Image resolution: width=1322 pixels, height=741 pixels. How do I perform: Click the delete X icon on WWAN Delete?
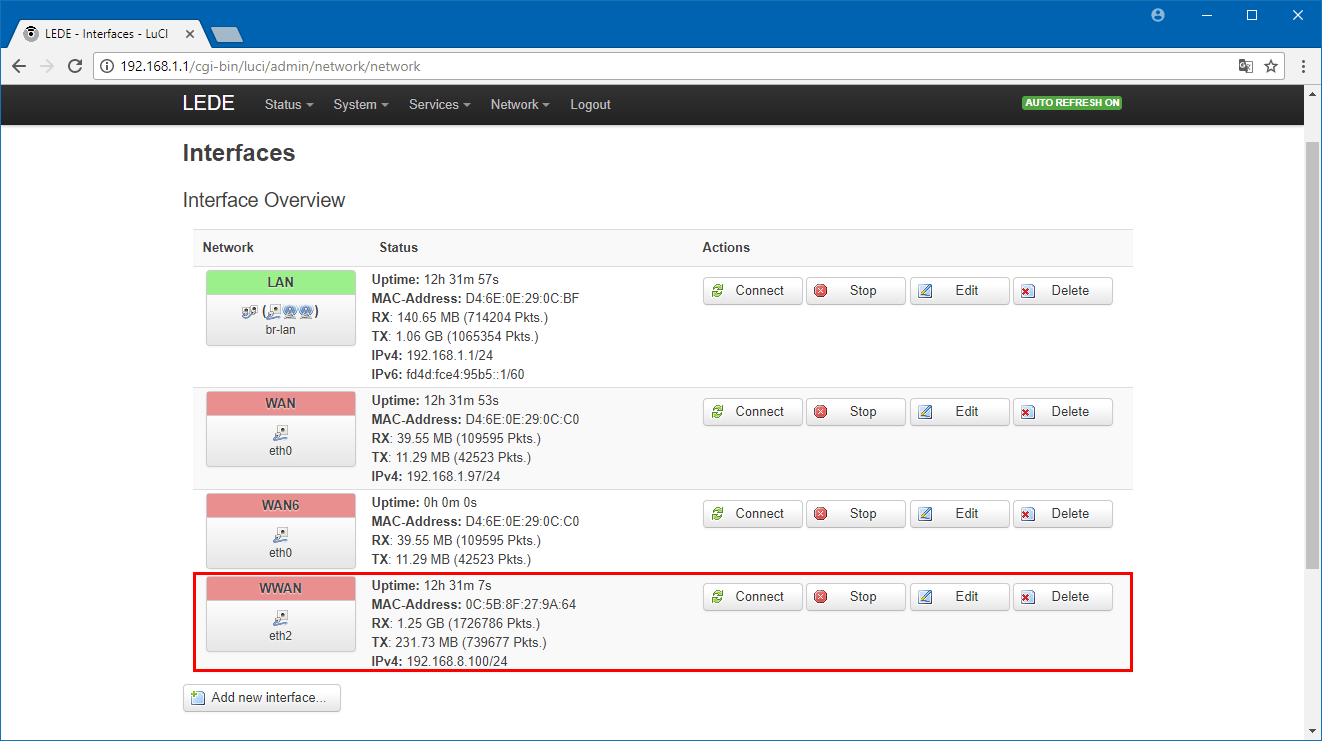(1028, 597)
